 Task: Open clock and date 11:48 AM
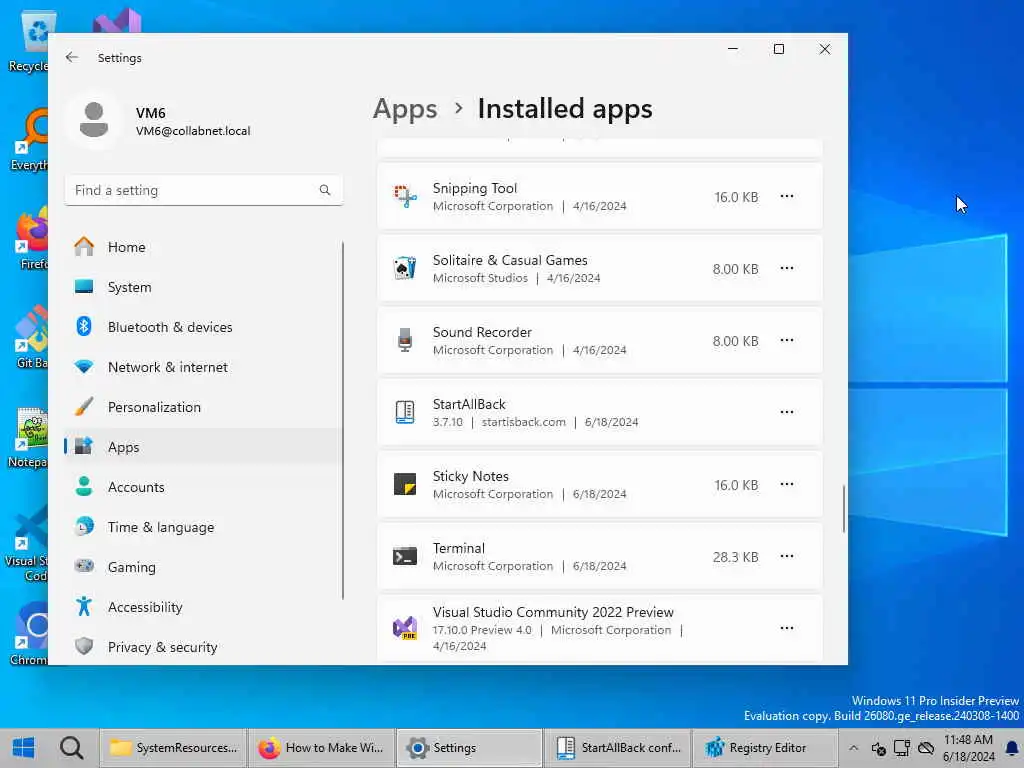click(x=968, y=748)
